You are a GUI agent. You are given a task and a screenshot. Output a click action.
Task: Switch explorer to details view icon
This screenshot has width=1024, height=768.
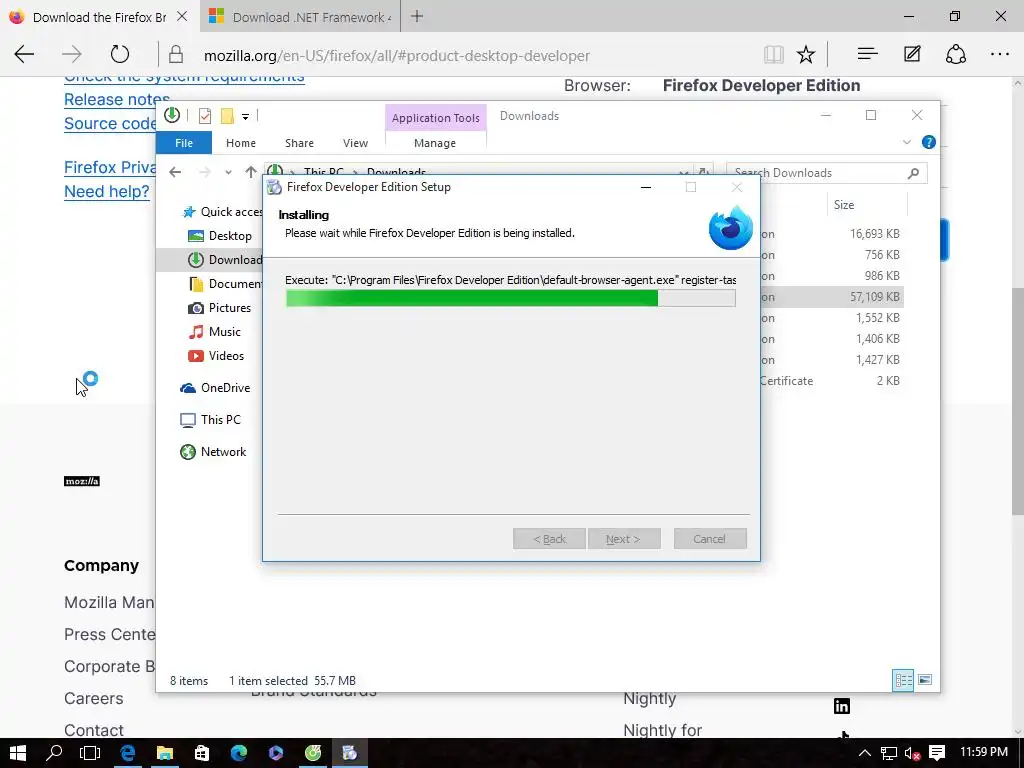(x=903, y=680)
